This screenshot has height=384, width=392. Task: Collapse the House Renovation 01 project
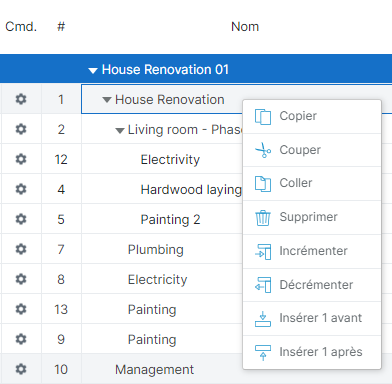point(93,70)
